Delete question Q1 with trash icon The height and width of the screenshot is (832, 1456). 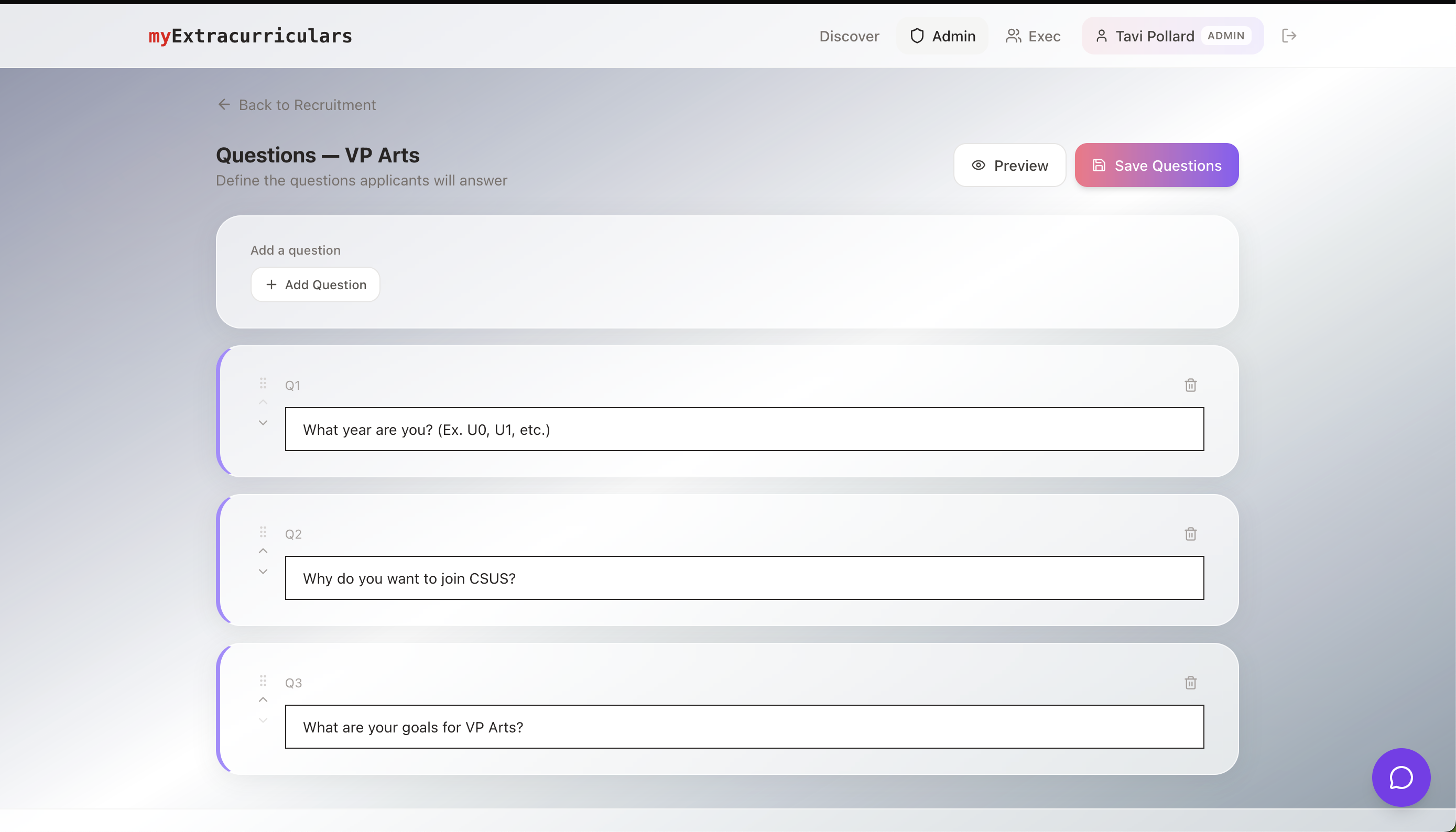1190,385
